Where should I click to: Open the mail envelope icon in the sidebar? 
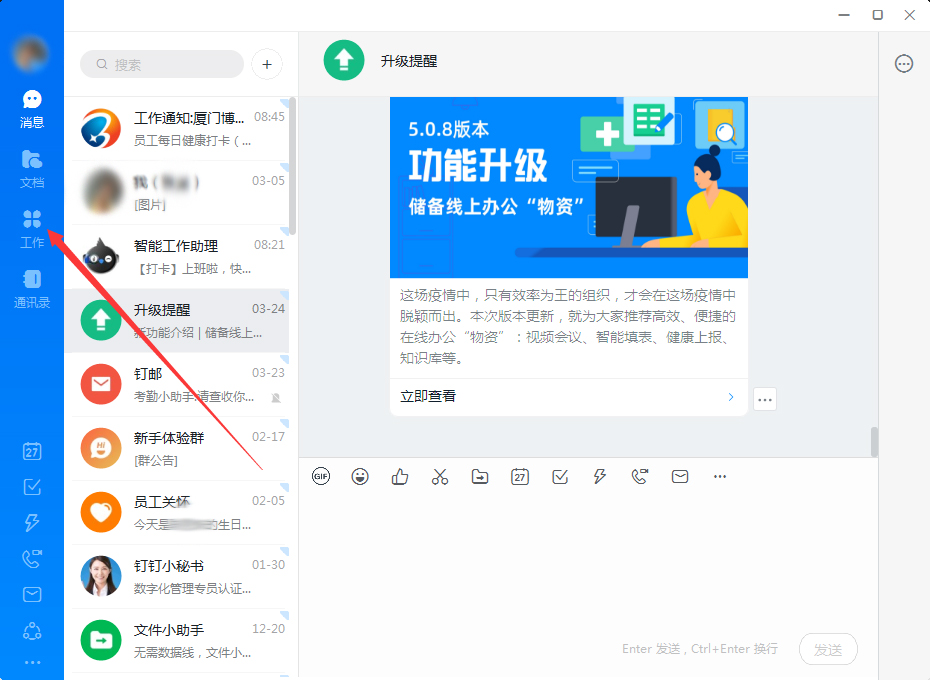pyautogui.click(x=31, y=594)
